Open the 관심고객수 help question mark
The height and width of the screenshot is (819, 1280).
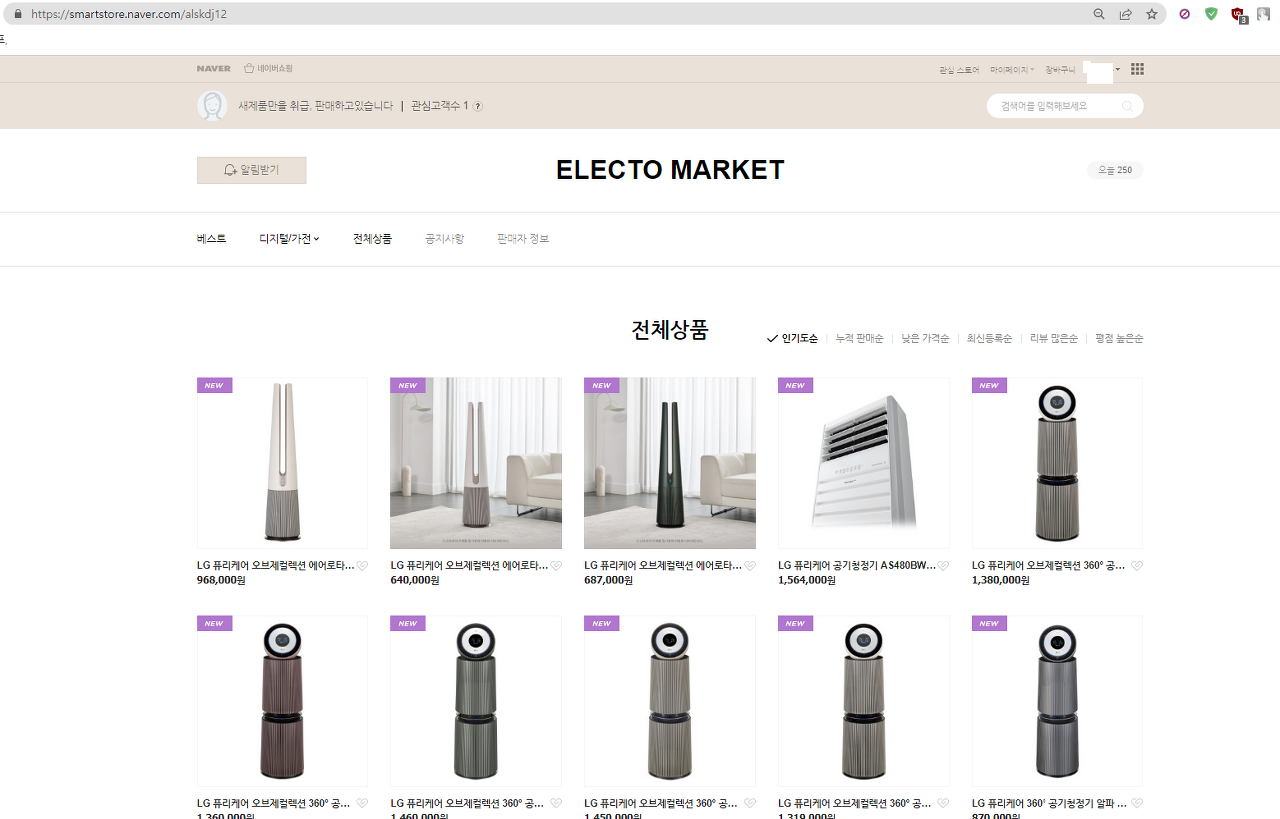click(x=477, y=106)
